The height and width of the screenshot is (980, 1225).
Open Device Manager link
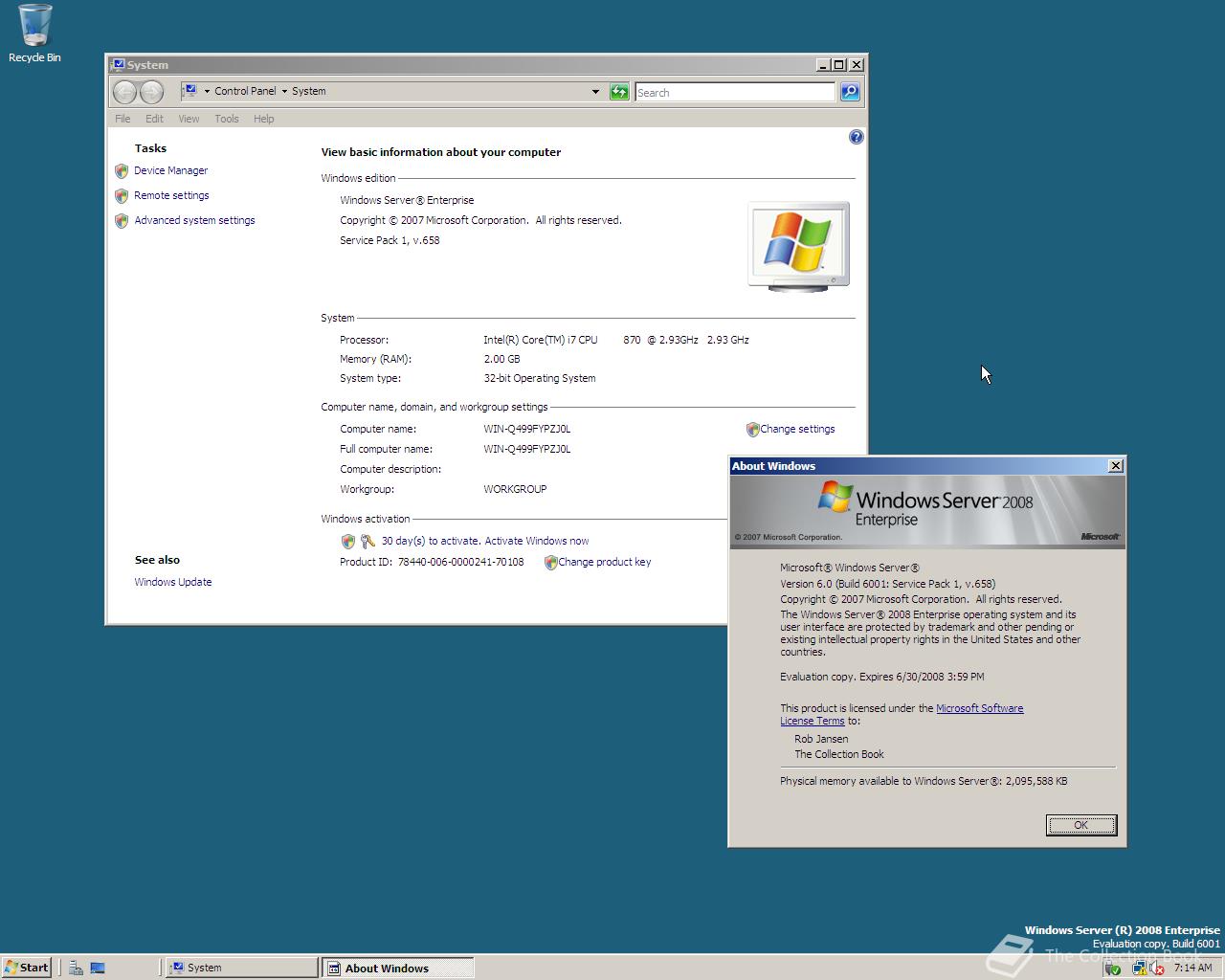pyautogui.click(x=170, y=170)
